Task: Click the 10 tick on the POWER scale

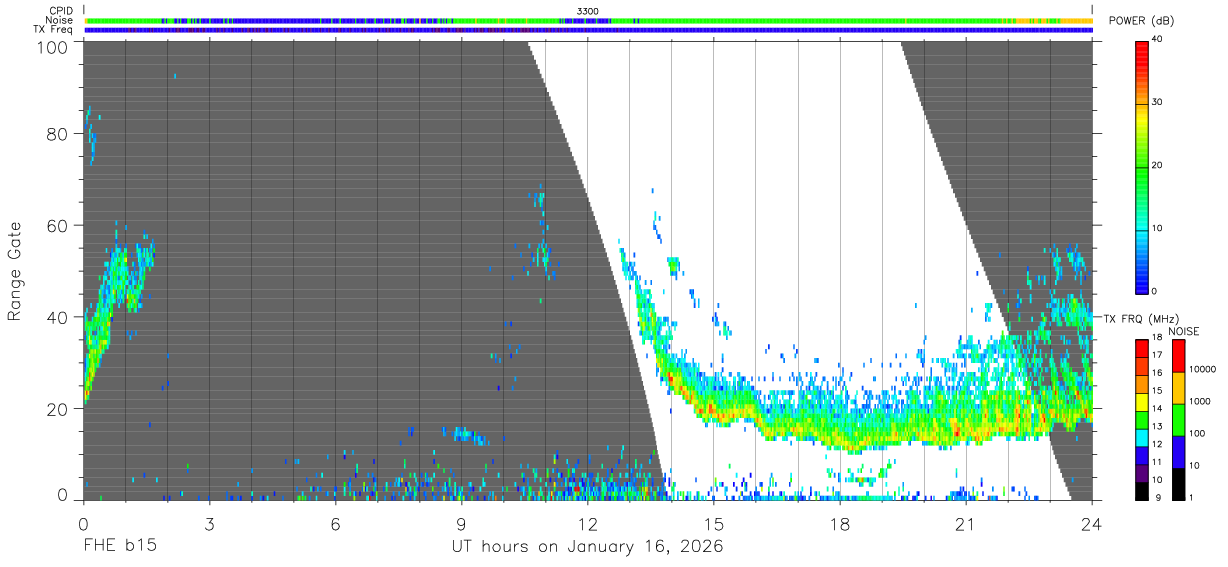Action: coord(1158,228)
